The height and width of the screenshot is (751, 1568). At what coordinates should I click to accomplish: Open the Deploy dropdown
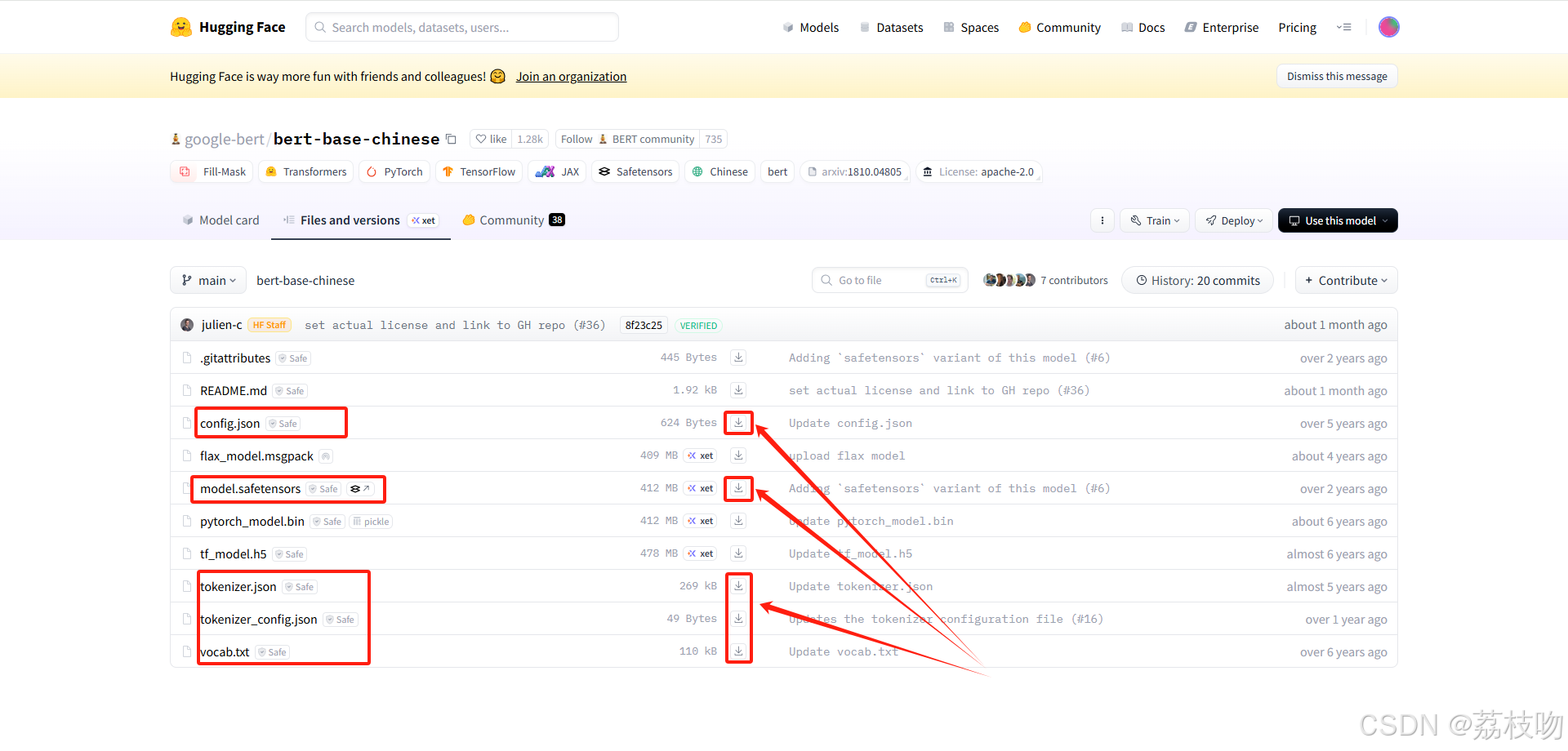1234,220
